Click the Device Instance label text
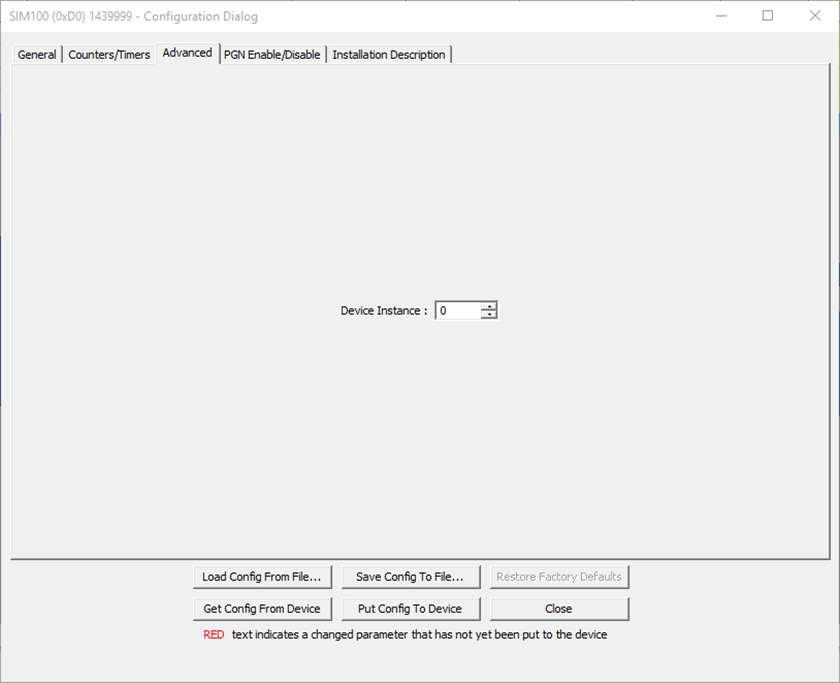The height and width of the screenshot is (683, 840). click(384, 311)
